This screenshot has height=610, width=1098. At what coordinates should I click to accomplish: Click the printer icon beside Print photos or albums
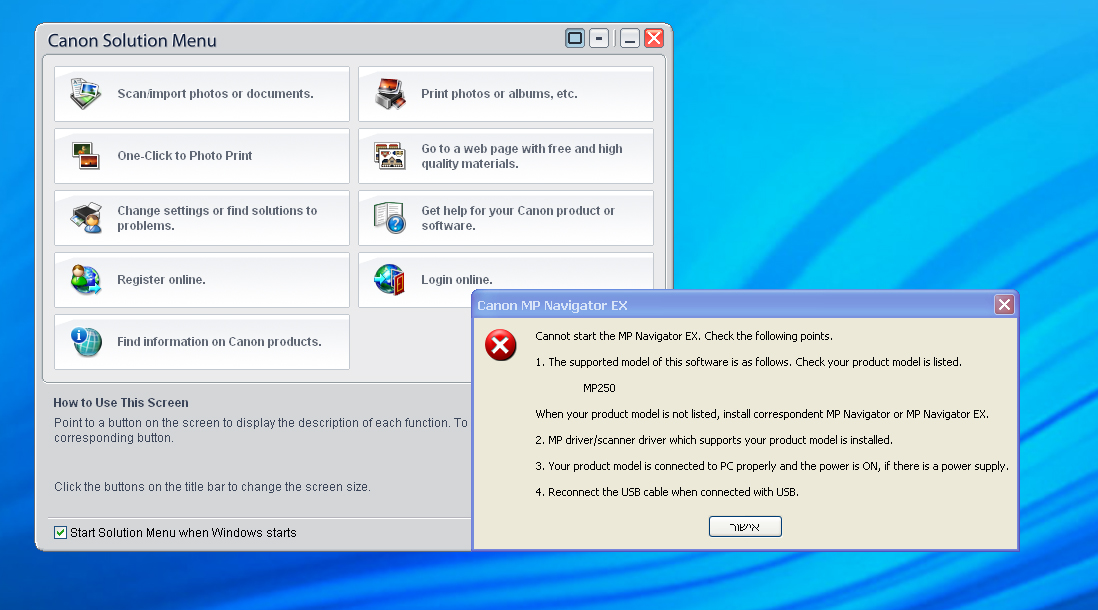pos(390,94)
